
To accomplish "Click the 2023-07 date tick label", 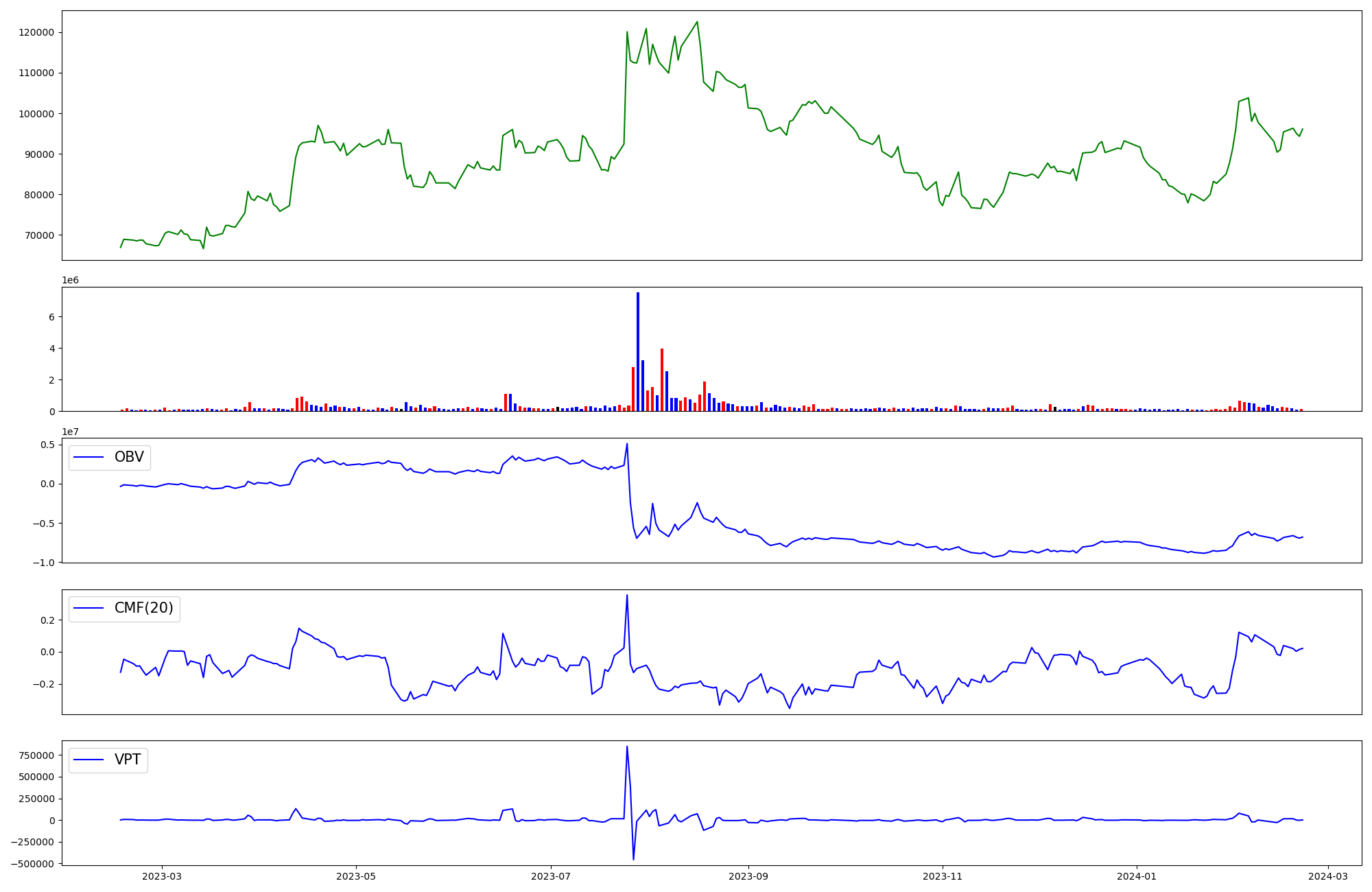I will [551, 876].
